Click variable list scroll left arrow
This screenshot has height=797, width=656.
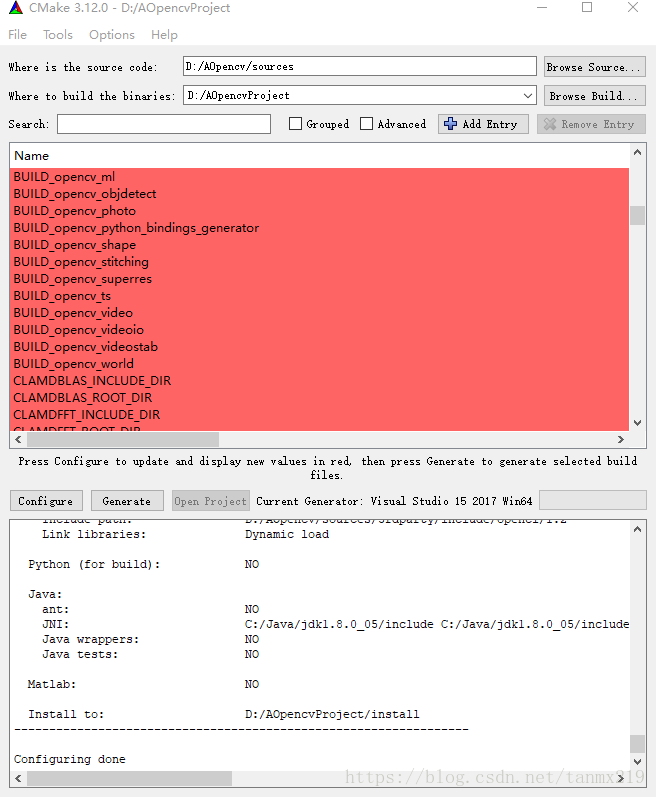[18, 439]
